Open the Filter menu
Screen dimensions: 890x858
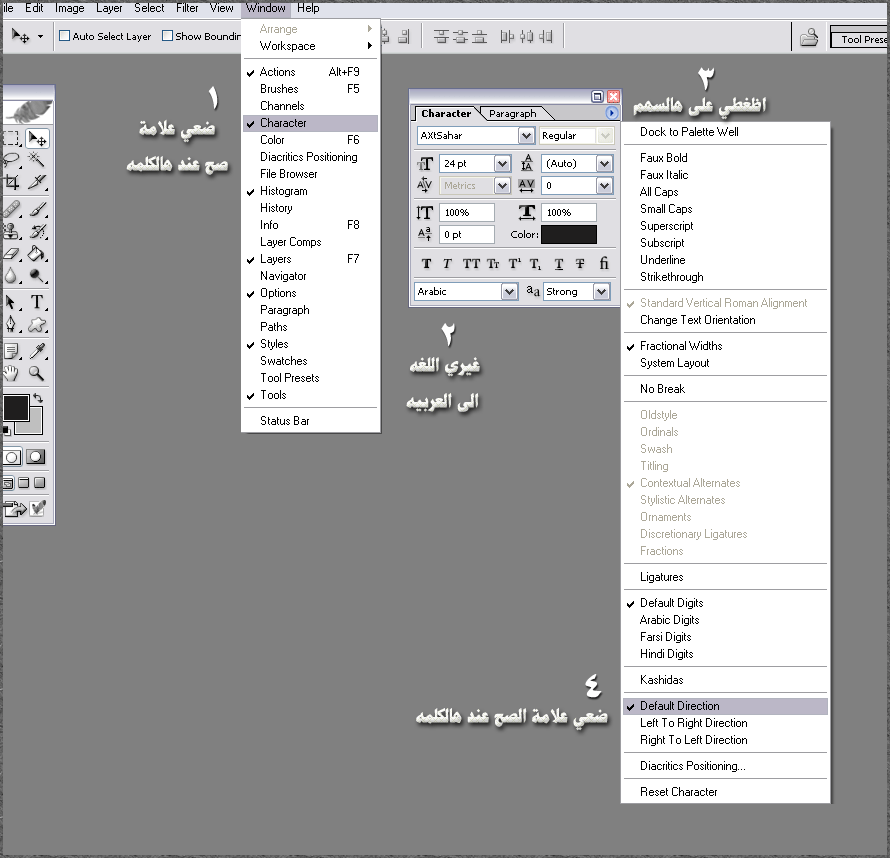(x=187, y=8)
